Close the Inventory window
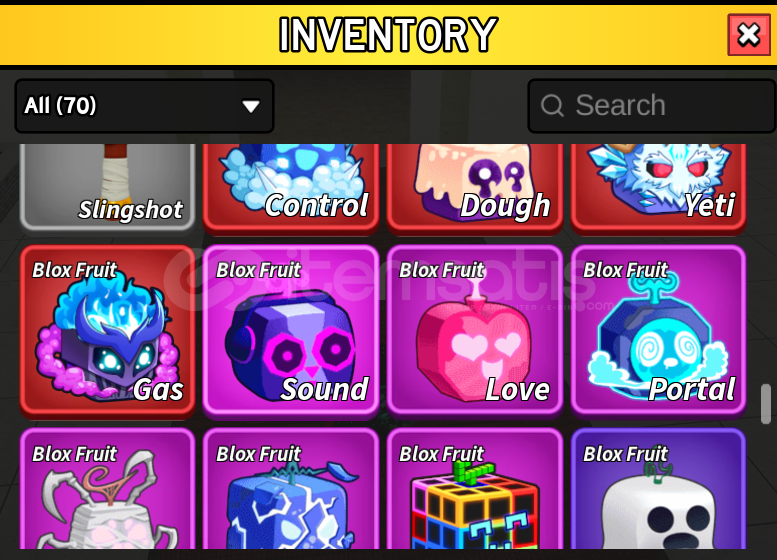This screenshot has height=560, width=777. [x=748, y=35]
